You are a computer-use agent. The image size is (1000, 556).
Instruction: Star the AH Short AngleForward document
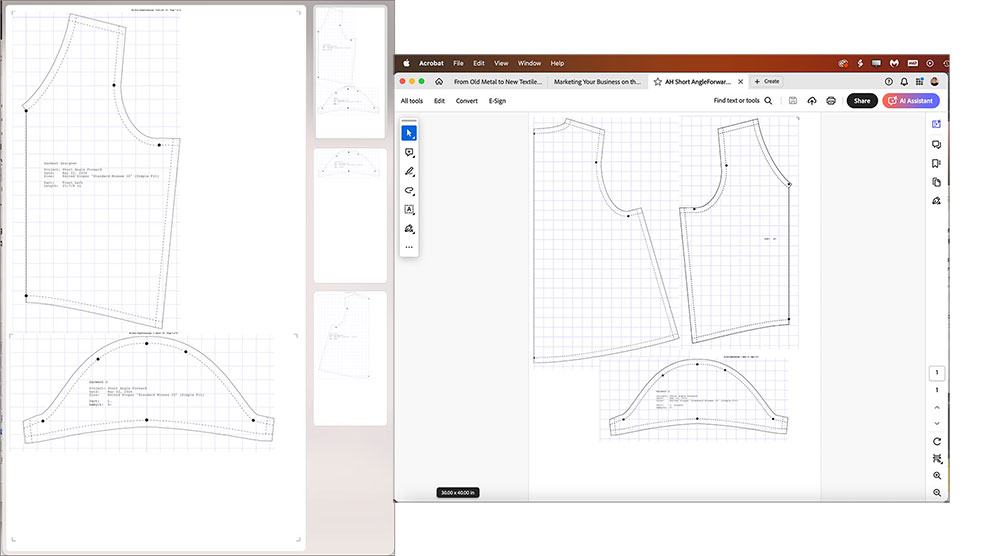(x=658, y=82)
